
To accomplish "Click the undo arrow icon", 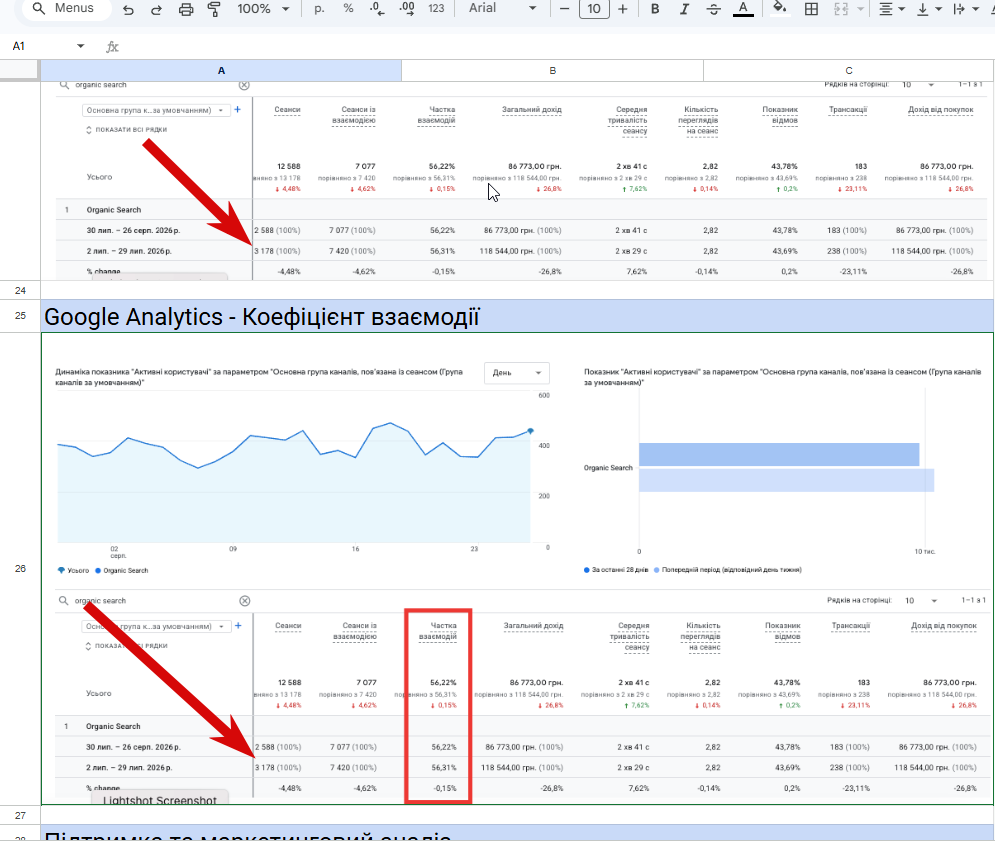I will (128, 9).
